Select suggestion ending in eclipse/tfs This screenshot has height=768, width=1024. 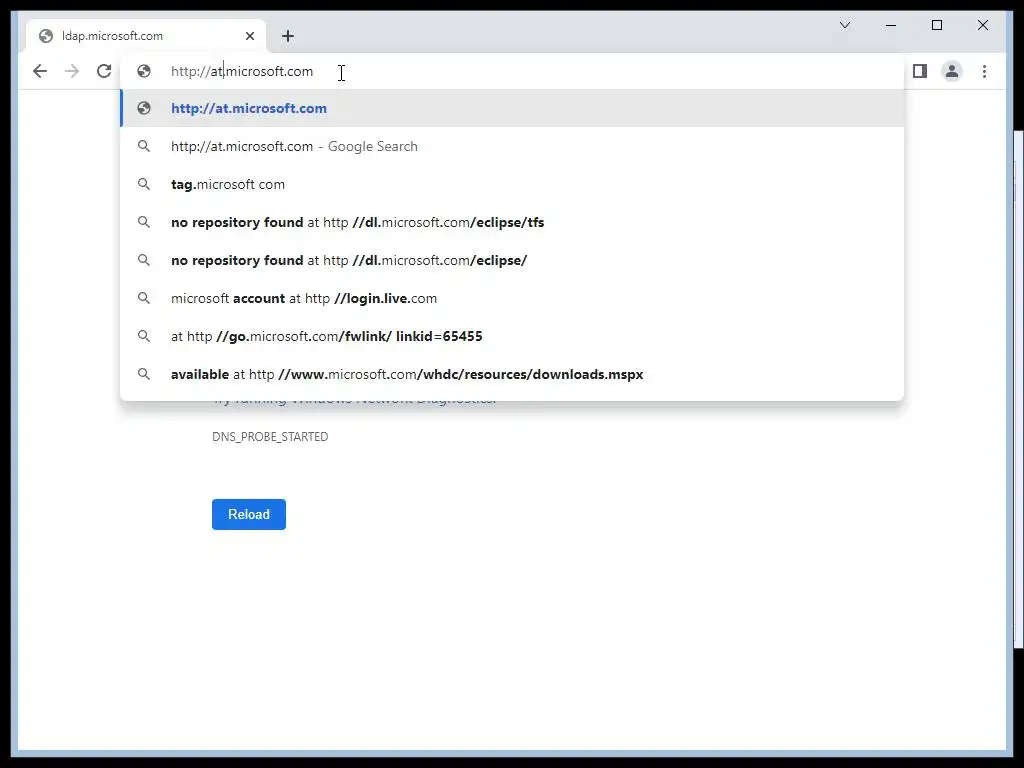(512, 222)
